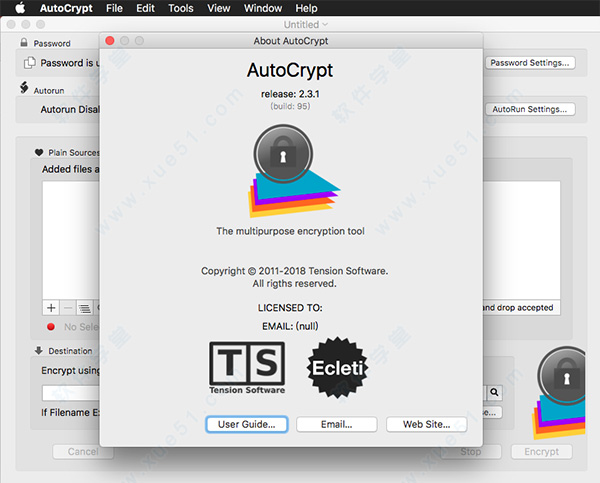Click The multipurpose encryption tool tagline

click(290, 231)
